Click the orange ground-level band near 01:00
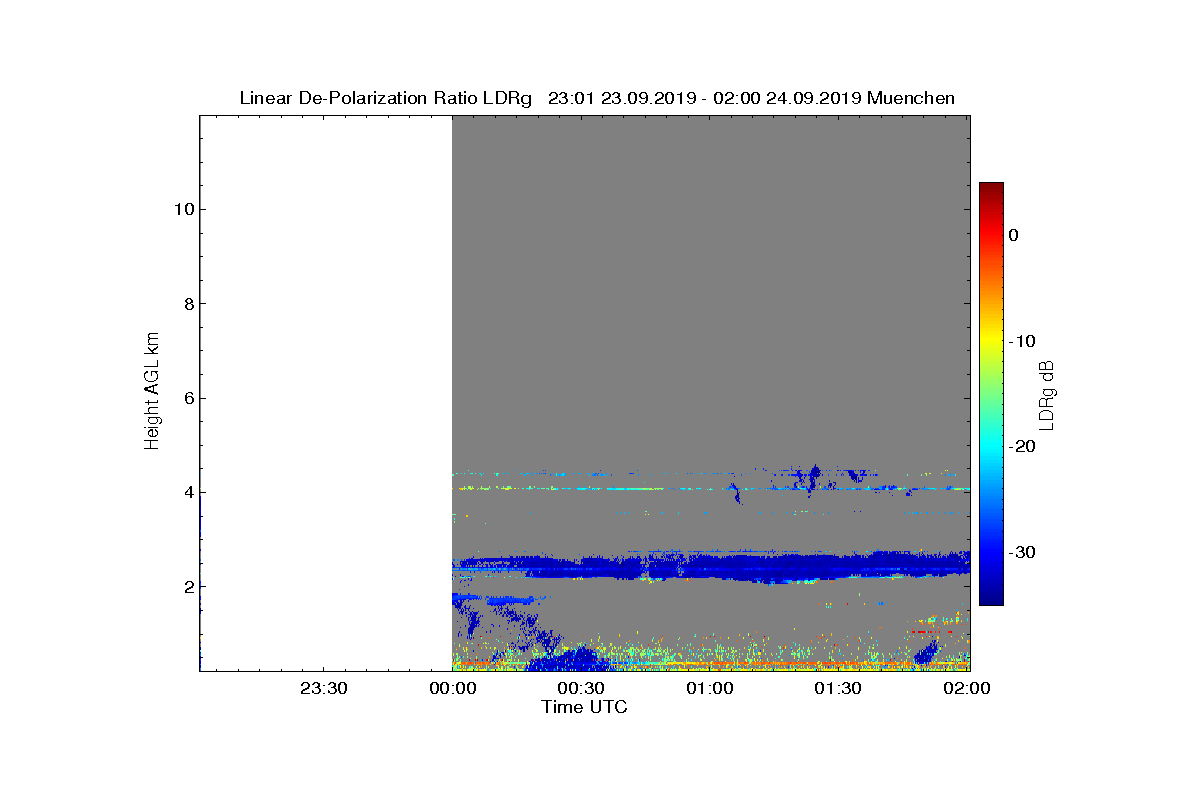Image resolution: width=1200 pixels, height=800 pixels. [711, 664]
